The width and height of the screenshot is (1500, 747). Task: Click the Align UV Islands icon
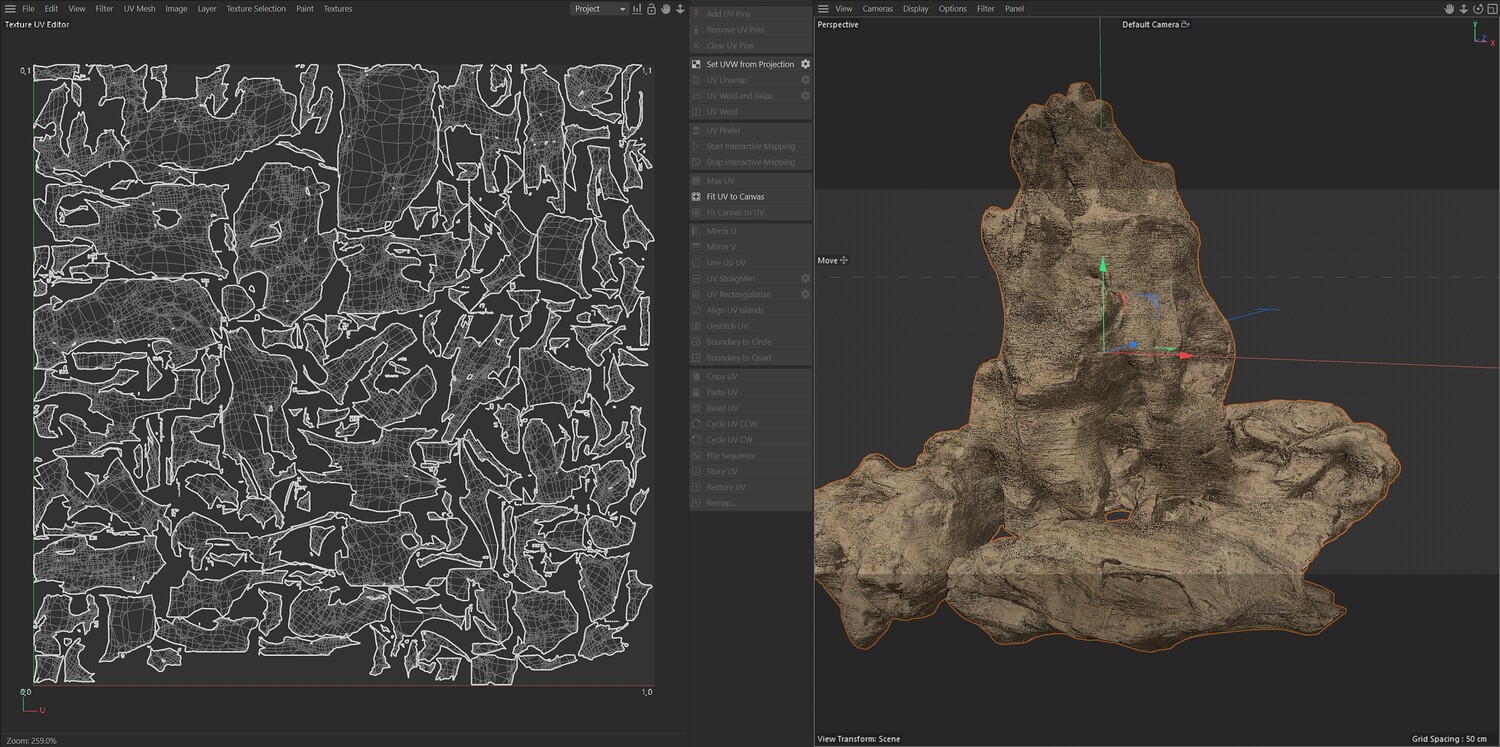coord(696,310)
